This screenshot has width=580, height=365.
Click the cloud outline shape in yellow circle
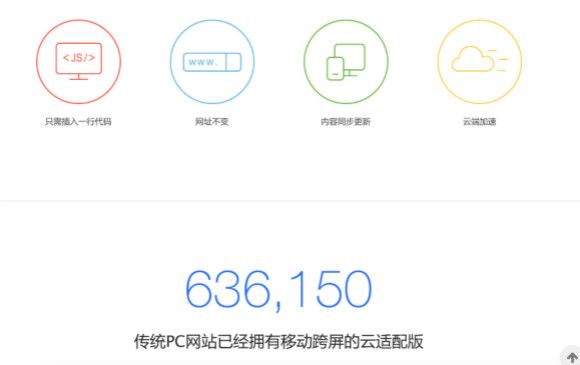[x=473, y=59]
